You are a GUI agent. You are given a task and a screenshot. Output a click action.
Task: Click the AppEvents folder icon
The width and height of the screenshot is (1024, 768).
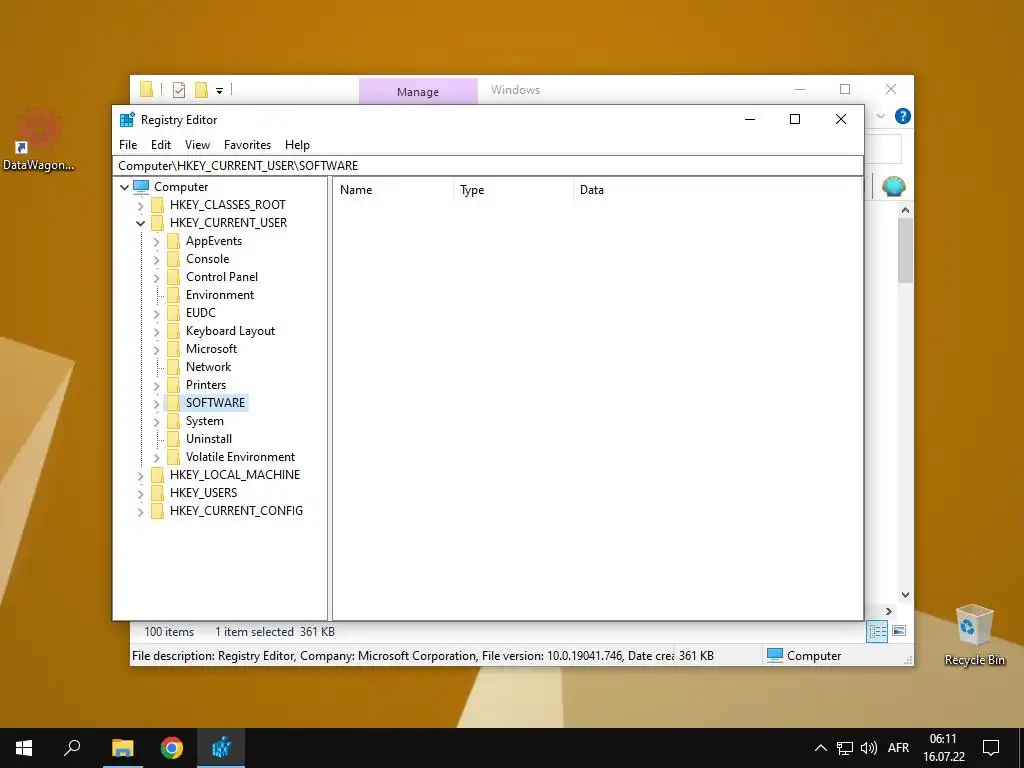coord(173,241)
